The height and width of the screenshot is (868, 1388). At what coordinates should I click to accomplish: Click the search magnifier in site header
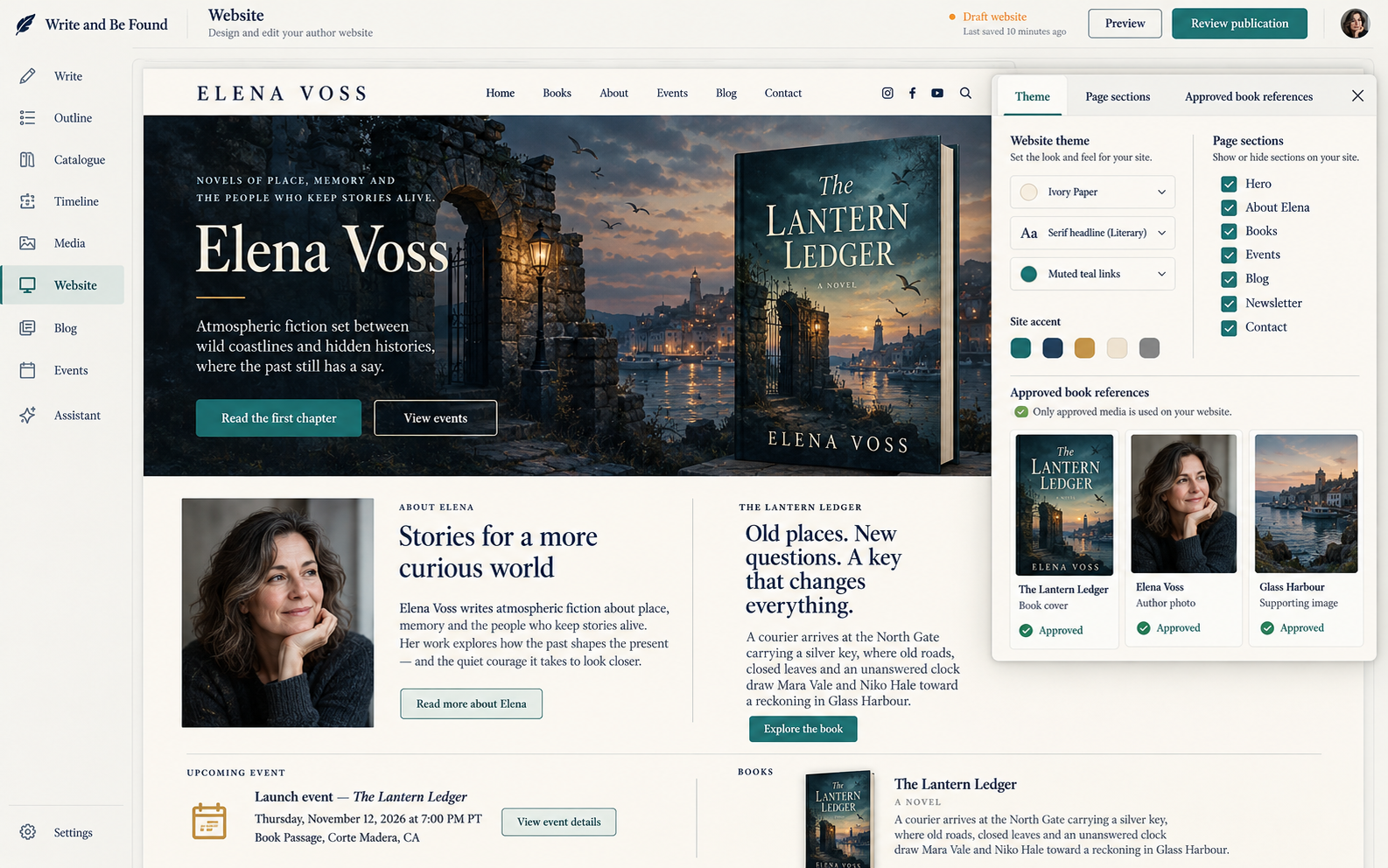click(965, 93)
